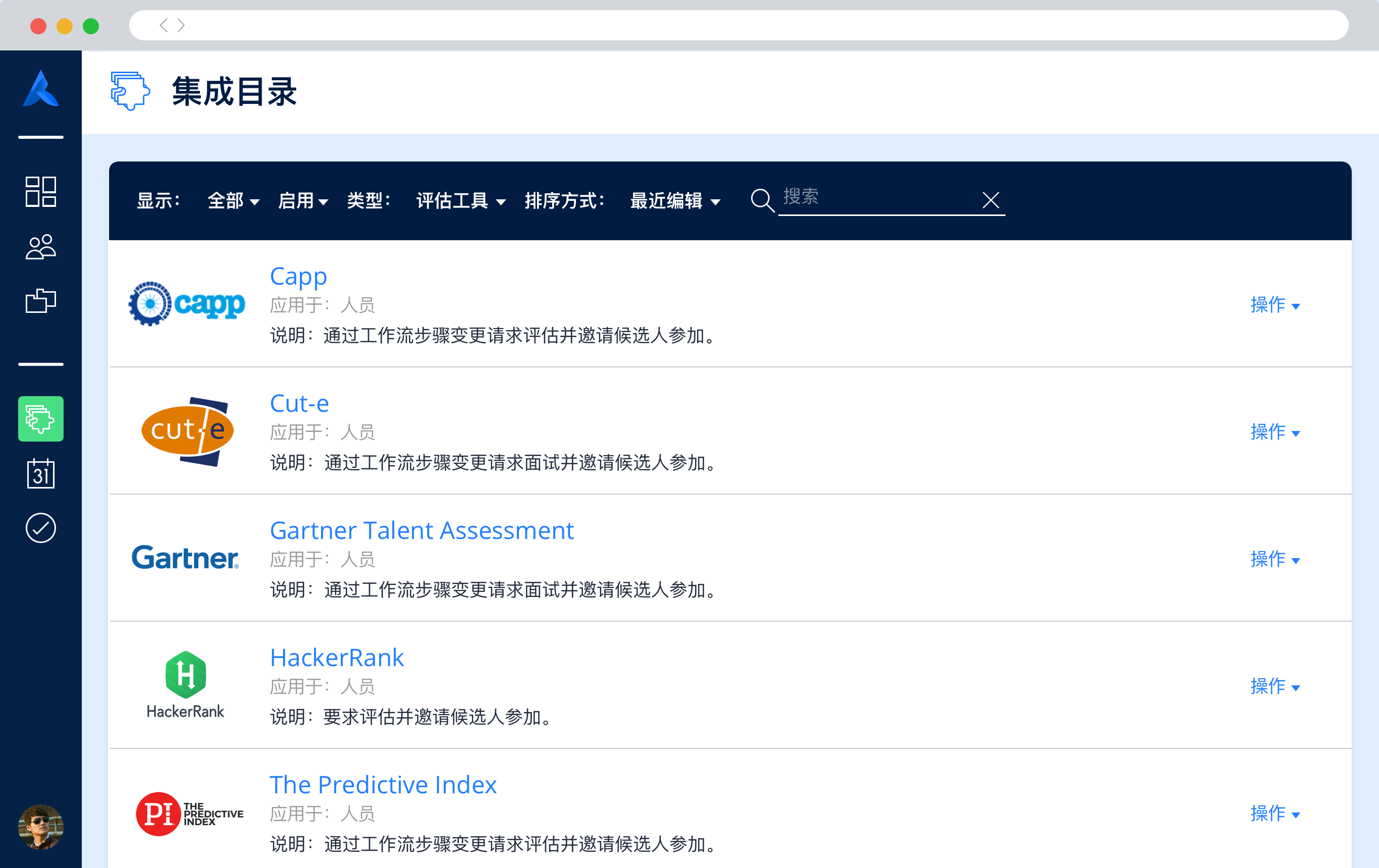Screen dimensions: 1379x868
Task: Click the puzzle icon beside 集成目录
Action: point(131,91)
